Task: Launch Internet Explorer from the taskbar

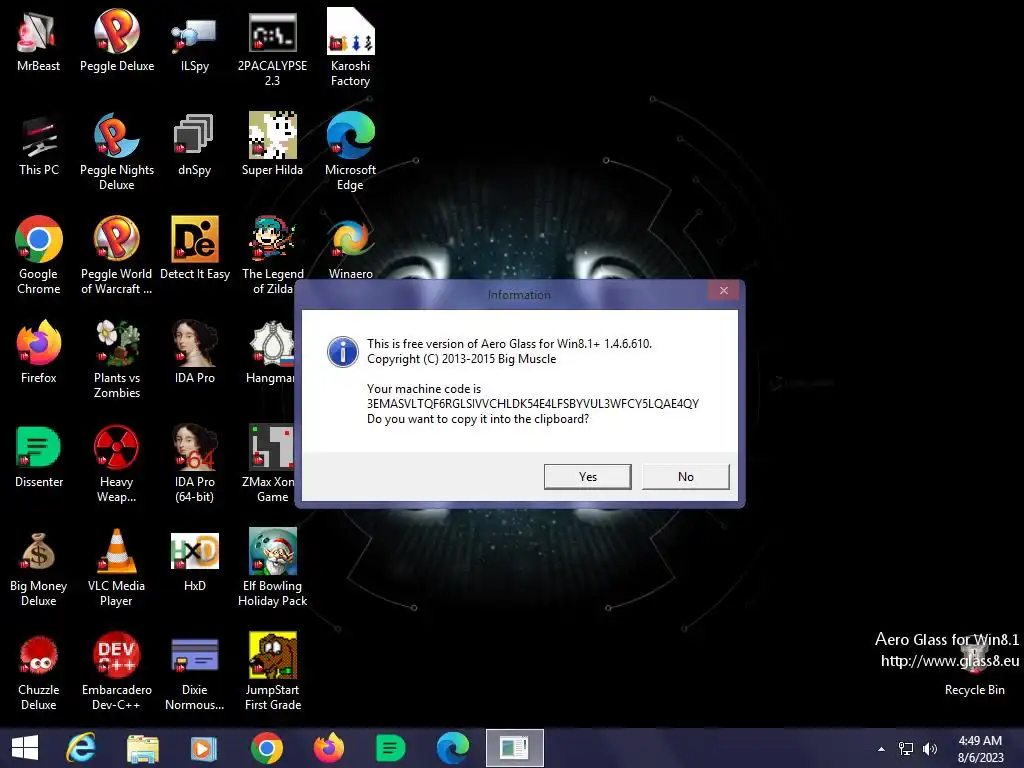Action: (81, 748)
